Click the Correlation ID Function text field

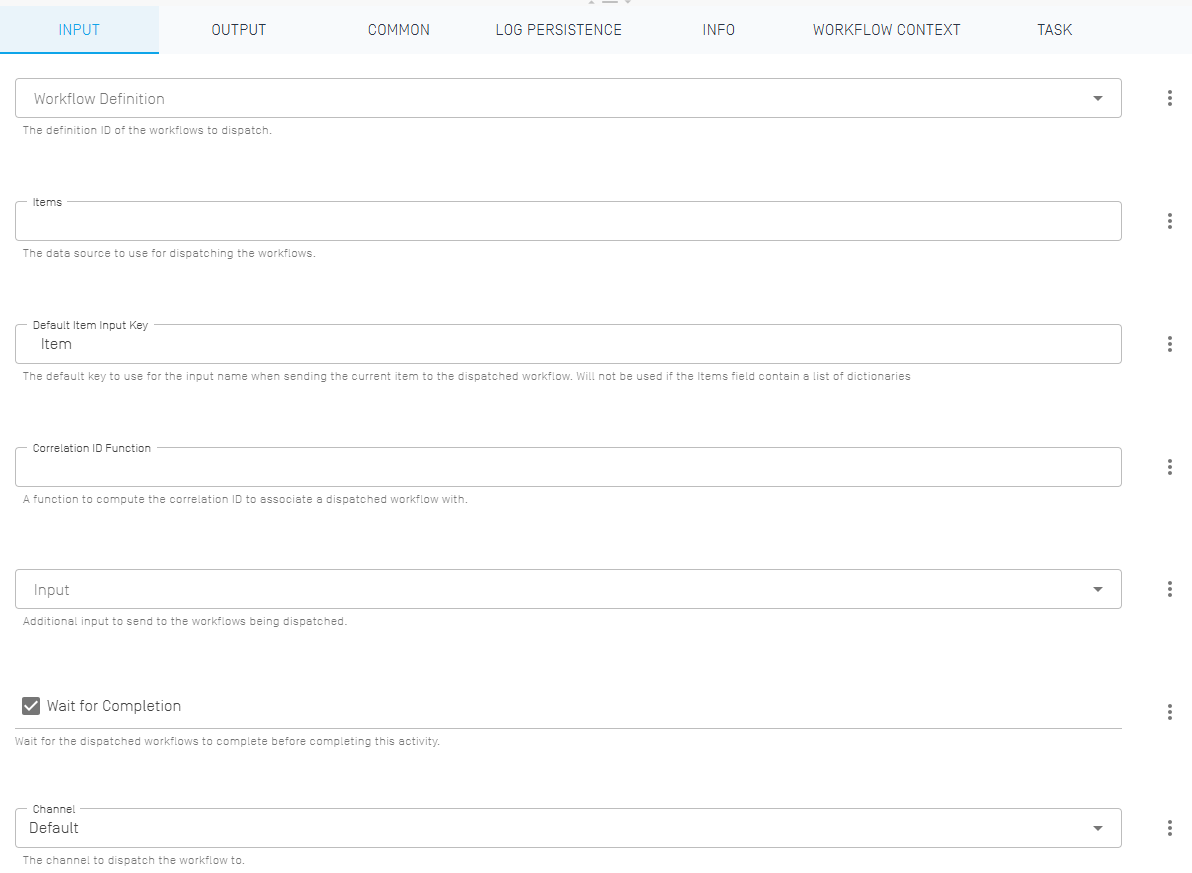tap(500, 466)
